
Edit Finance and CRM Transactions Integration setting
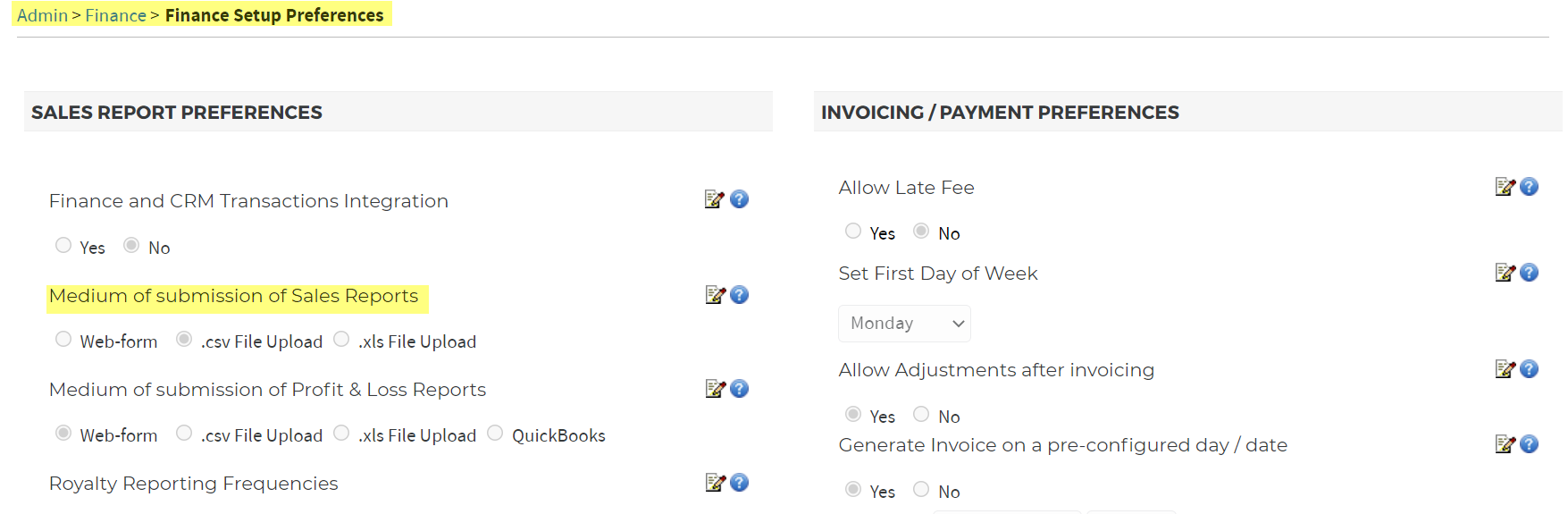click(714, 199)
